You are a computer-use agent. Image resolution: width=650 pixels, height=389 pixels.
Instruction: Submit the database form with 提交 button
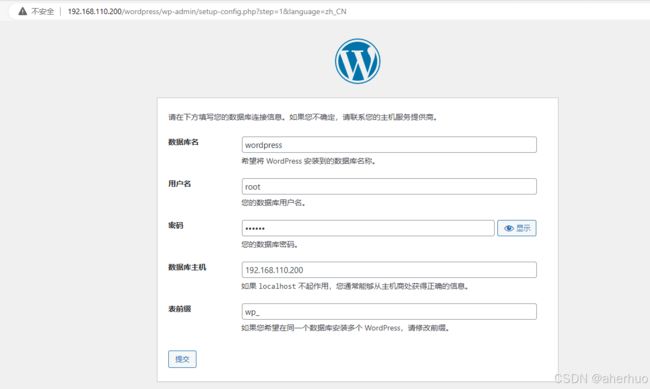(x=182, y=359)
